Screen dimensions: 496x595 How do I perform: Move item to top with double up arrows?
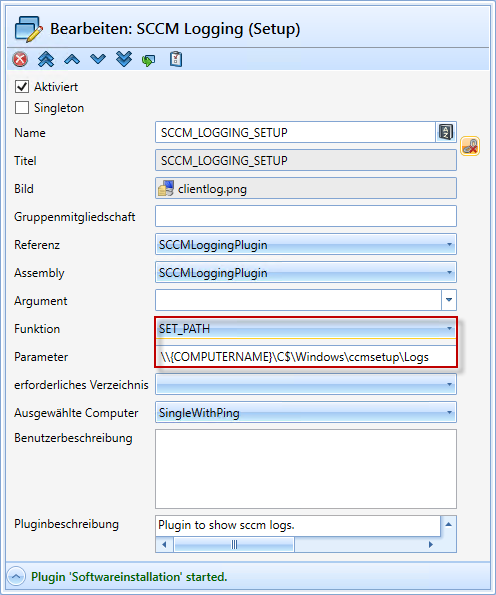pyautogui.click(x=46, y=59)
